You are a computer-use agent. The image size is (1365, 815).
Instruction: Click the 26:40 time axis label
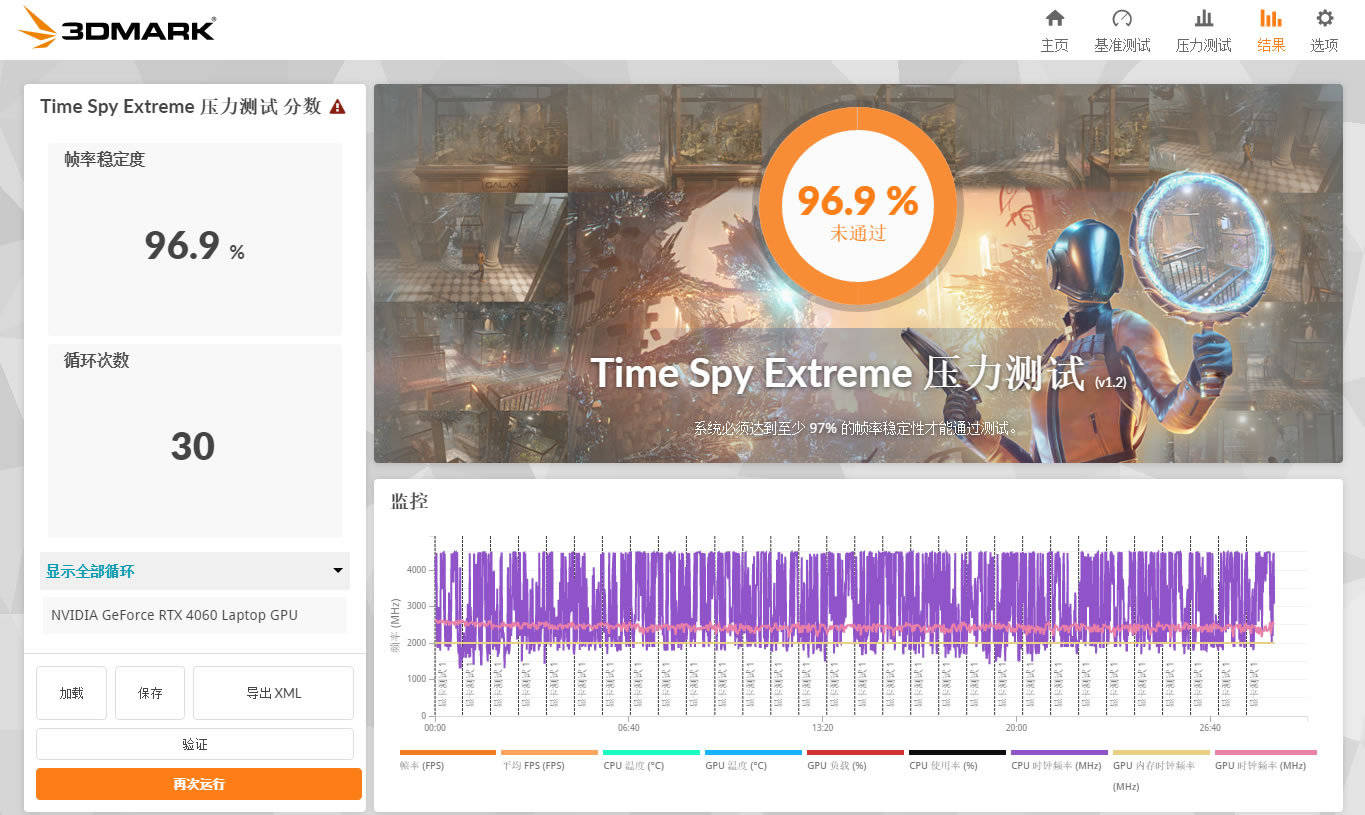point(1209,728)
